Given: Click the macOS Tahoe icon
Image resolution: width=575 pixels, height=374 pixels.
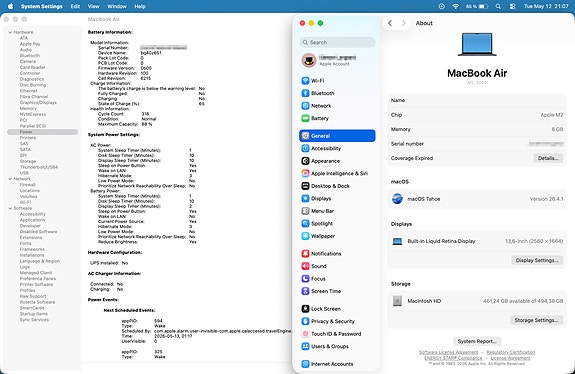Looking at the screenshot, I should [x=397, y=199].
